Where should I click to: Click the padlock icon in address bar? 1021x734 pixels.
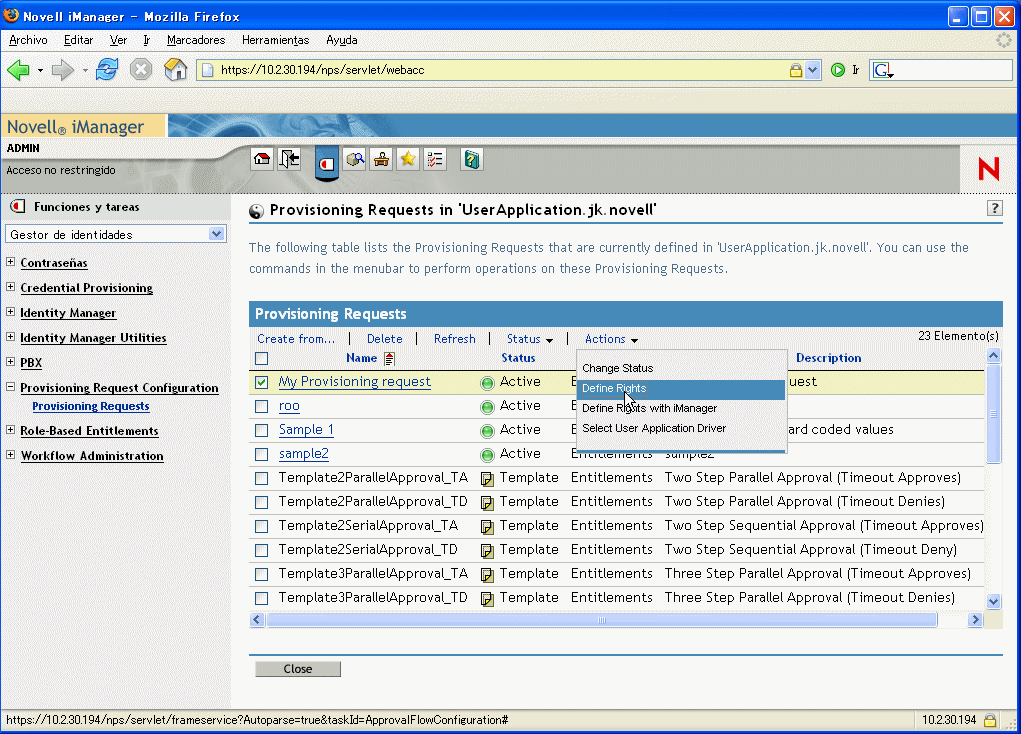pos(795,70)
